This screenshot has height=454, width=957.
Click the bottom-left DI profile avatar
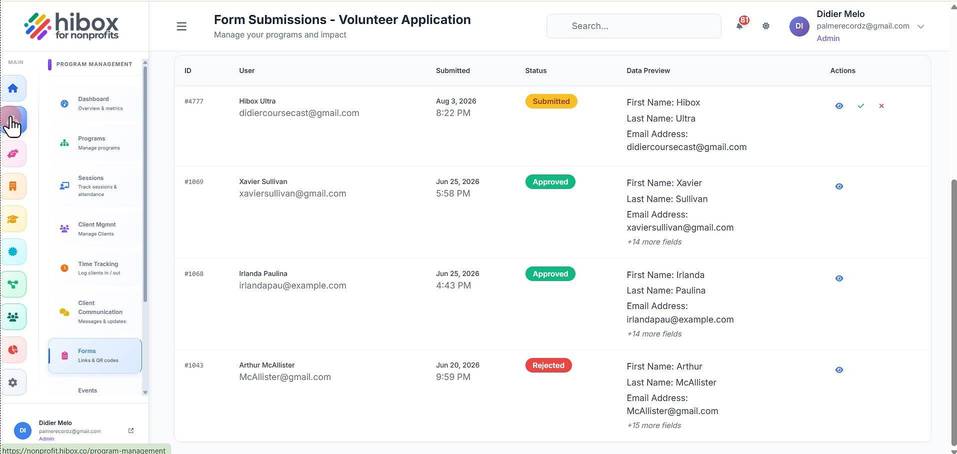[23, 430]
